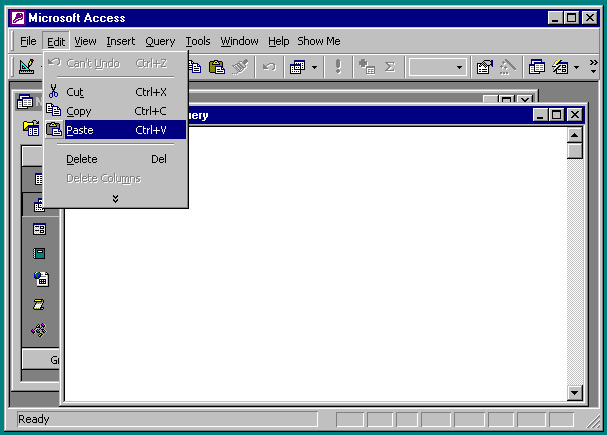Screen dimensions: 607x435
Task: Select the Macros icon in database sidebar
Action: coord(38,305)
